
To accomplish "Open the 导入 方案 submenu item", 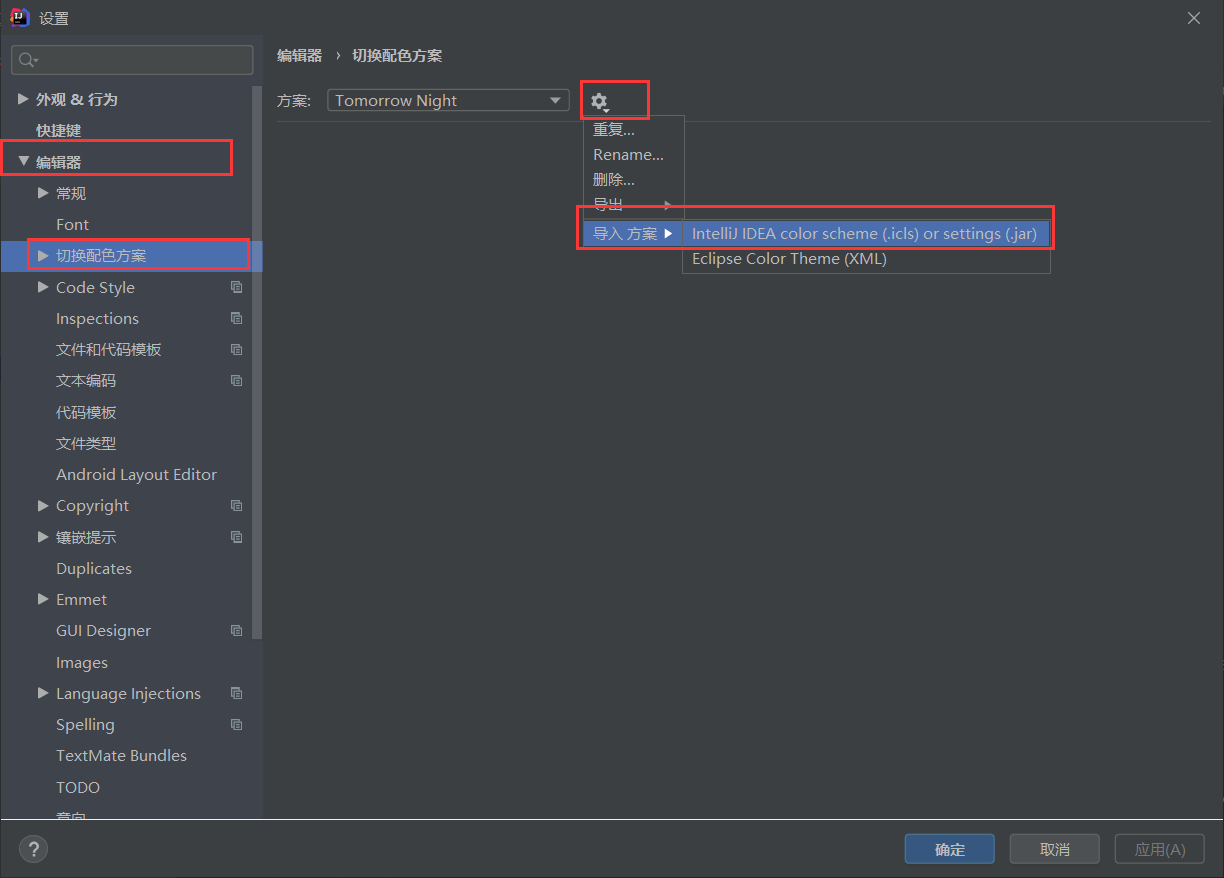I will 633,234.
